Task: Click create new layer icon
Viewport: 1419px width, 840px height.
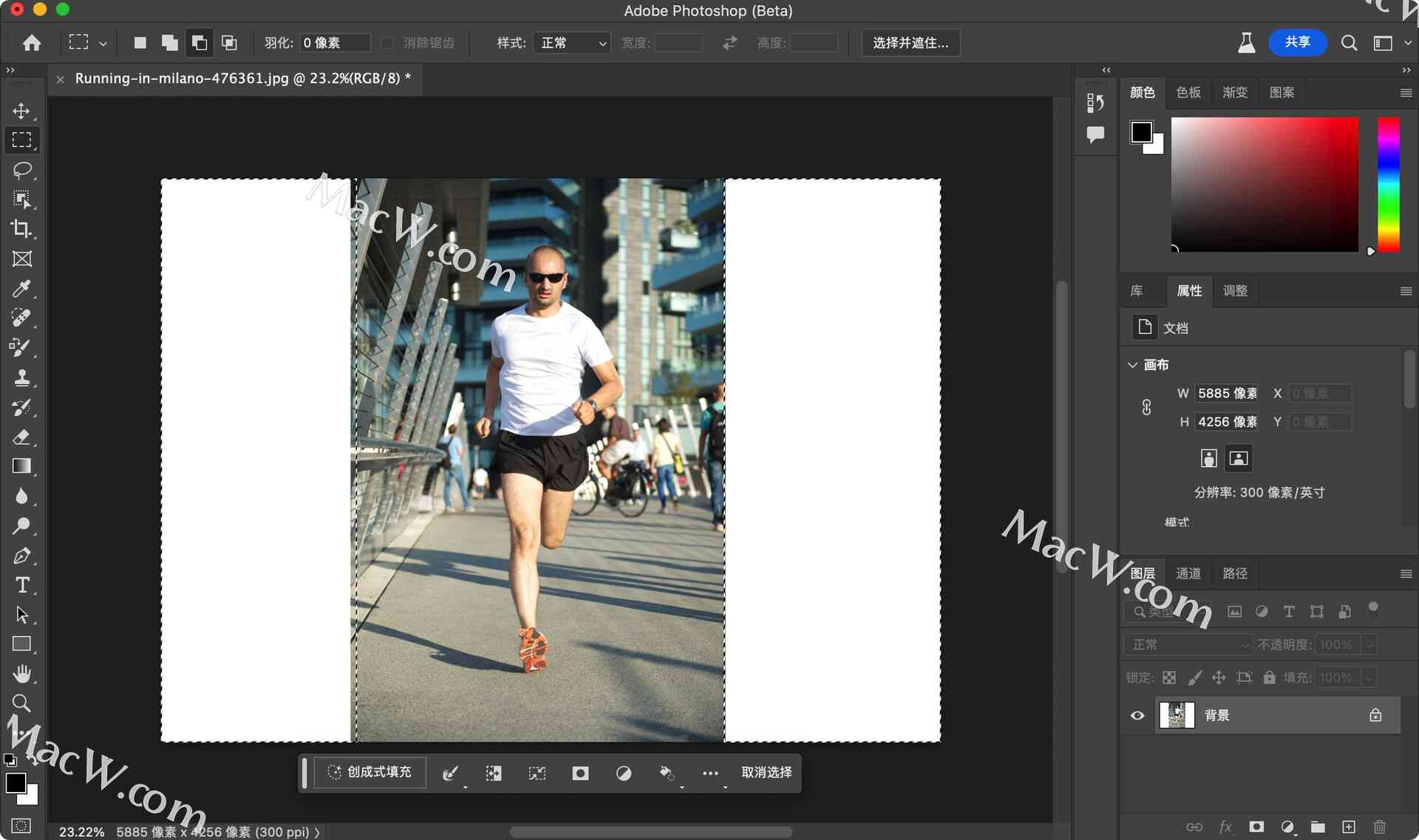Action: click(1349, 827)
